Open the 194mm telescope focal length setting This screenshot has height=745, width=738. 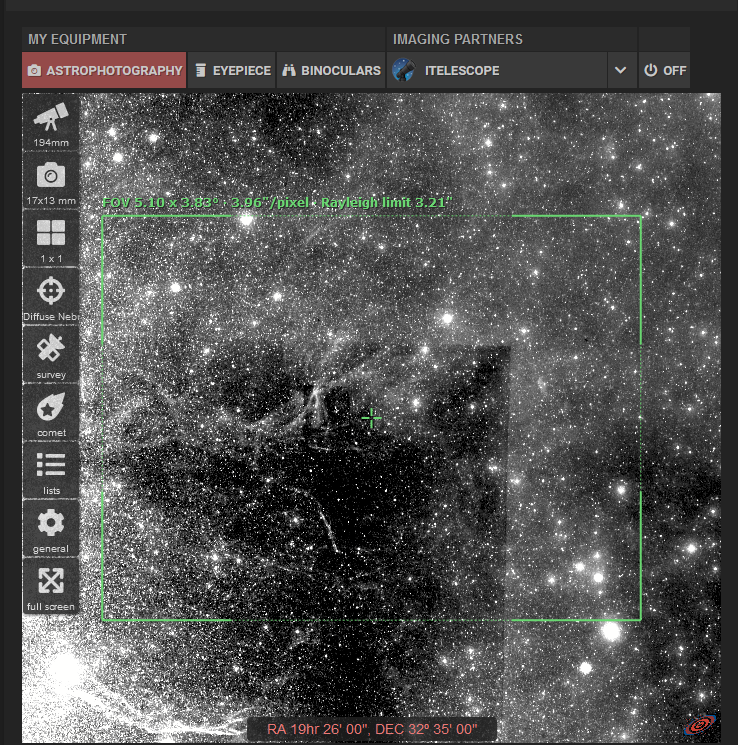pos(51,123)
